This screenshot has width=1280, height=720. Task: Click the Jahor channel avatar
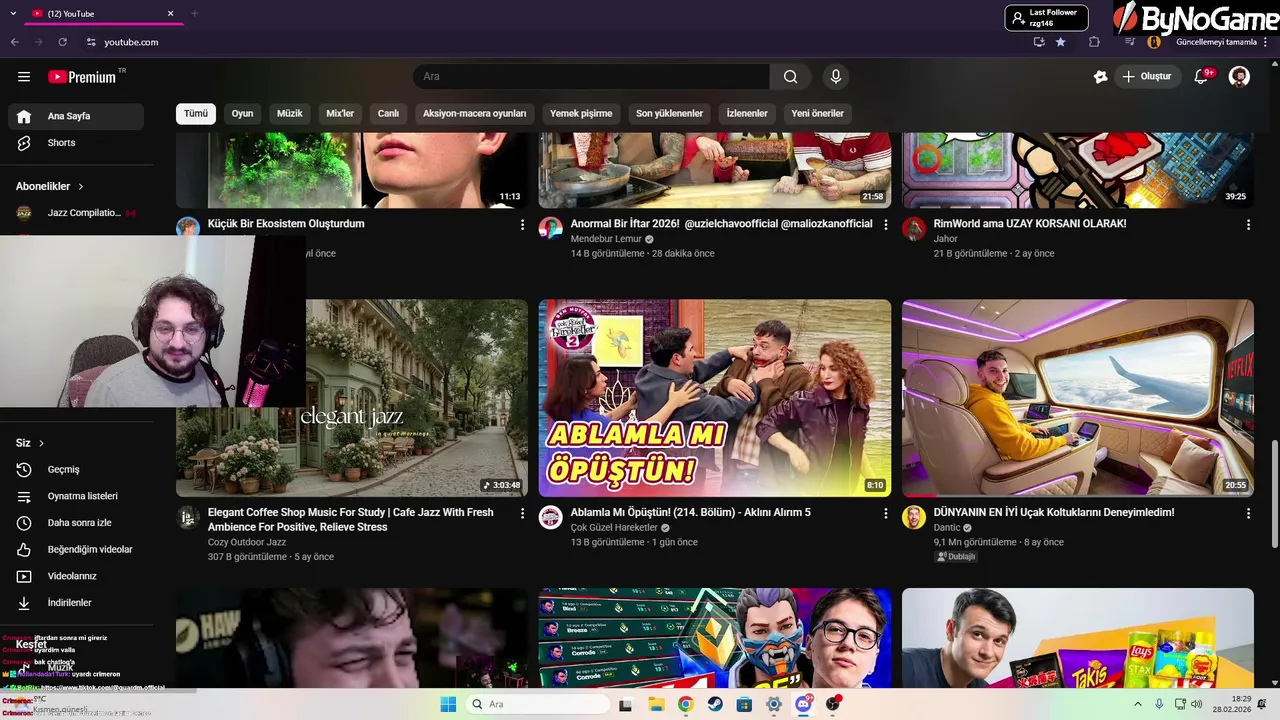pos(914,228)
